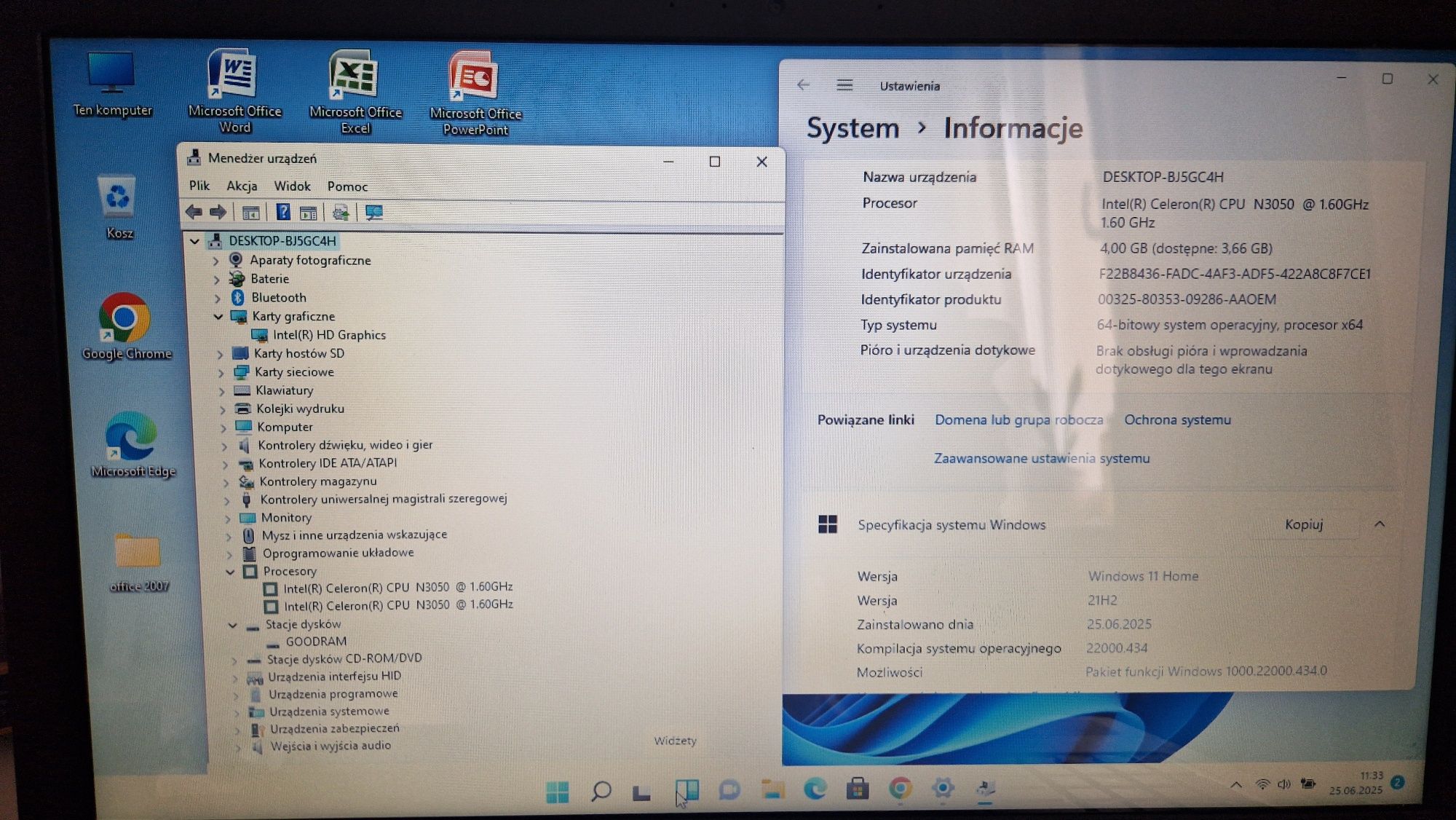This screenshot has height=820, width=1456.
Task: Open the Widgets taskbar icon
Action: point(687,790)
